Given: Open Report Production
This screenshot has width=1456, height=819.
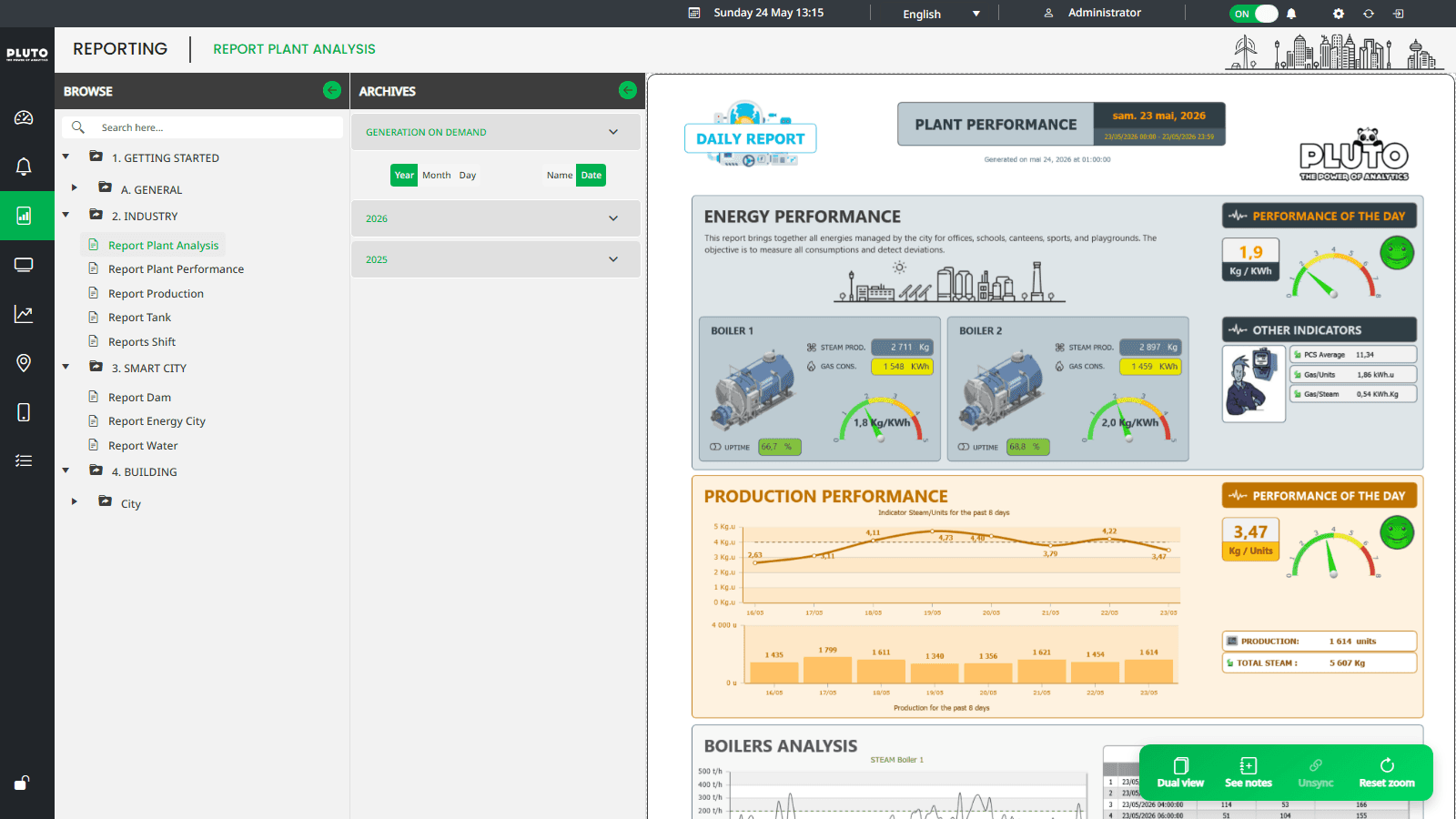Looking at the screenshot, I should (156, 293).
